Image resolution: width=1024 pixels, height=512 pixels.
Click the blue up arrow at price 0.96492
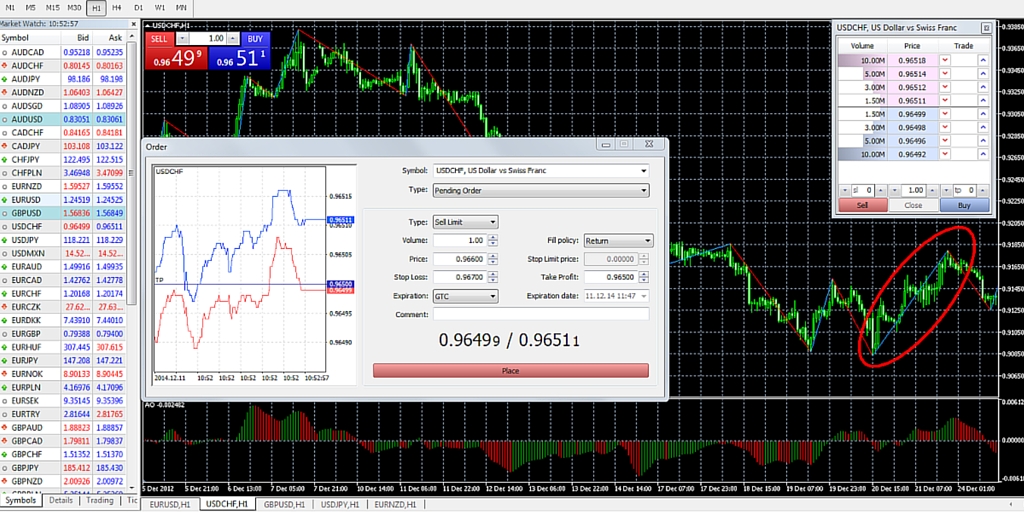(x=983, y=154)
